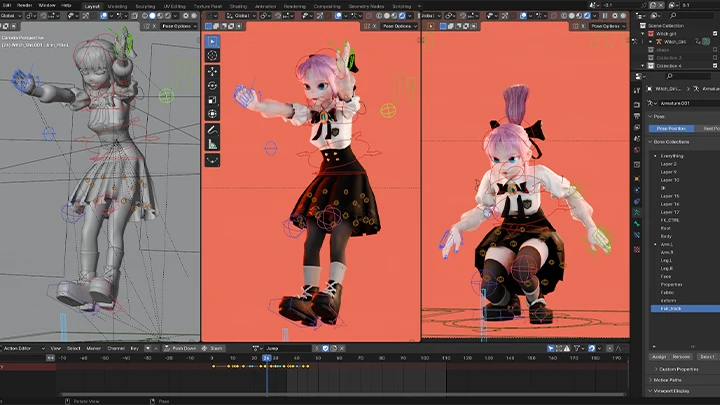Image resolution: width=720 pixels, height=405 pixels.
Task: Switch to the Animation workspace tab
Action: point(265,6)
